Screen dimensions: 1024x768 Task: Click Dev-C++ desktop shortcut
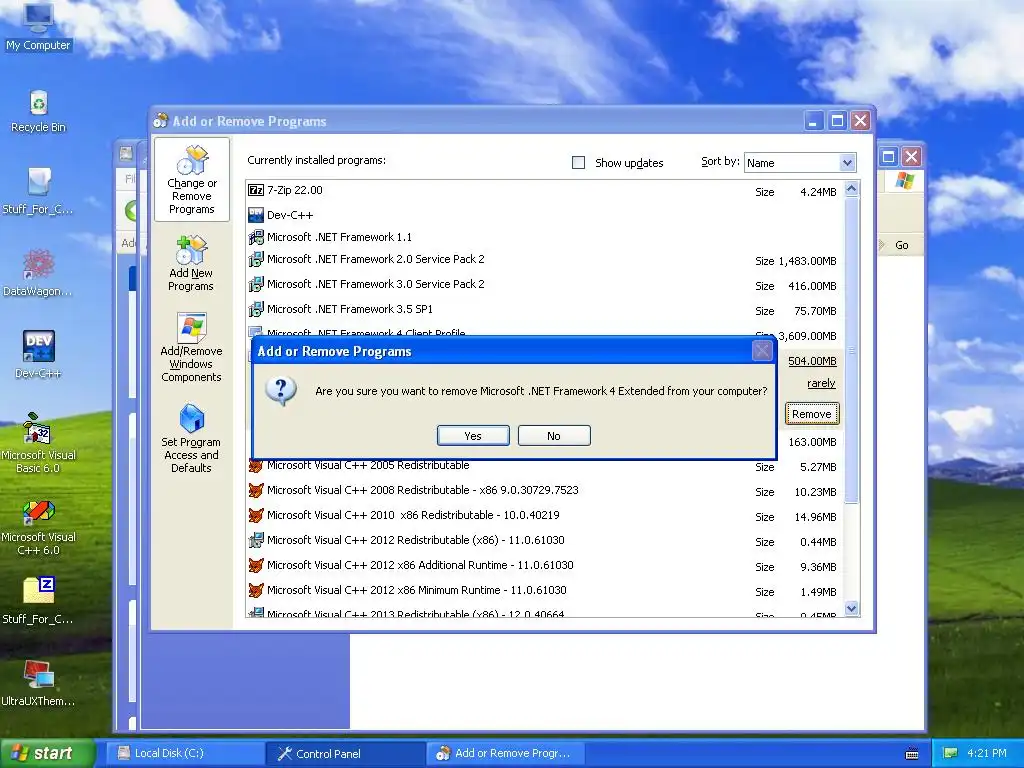[38, 355]
